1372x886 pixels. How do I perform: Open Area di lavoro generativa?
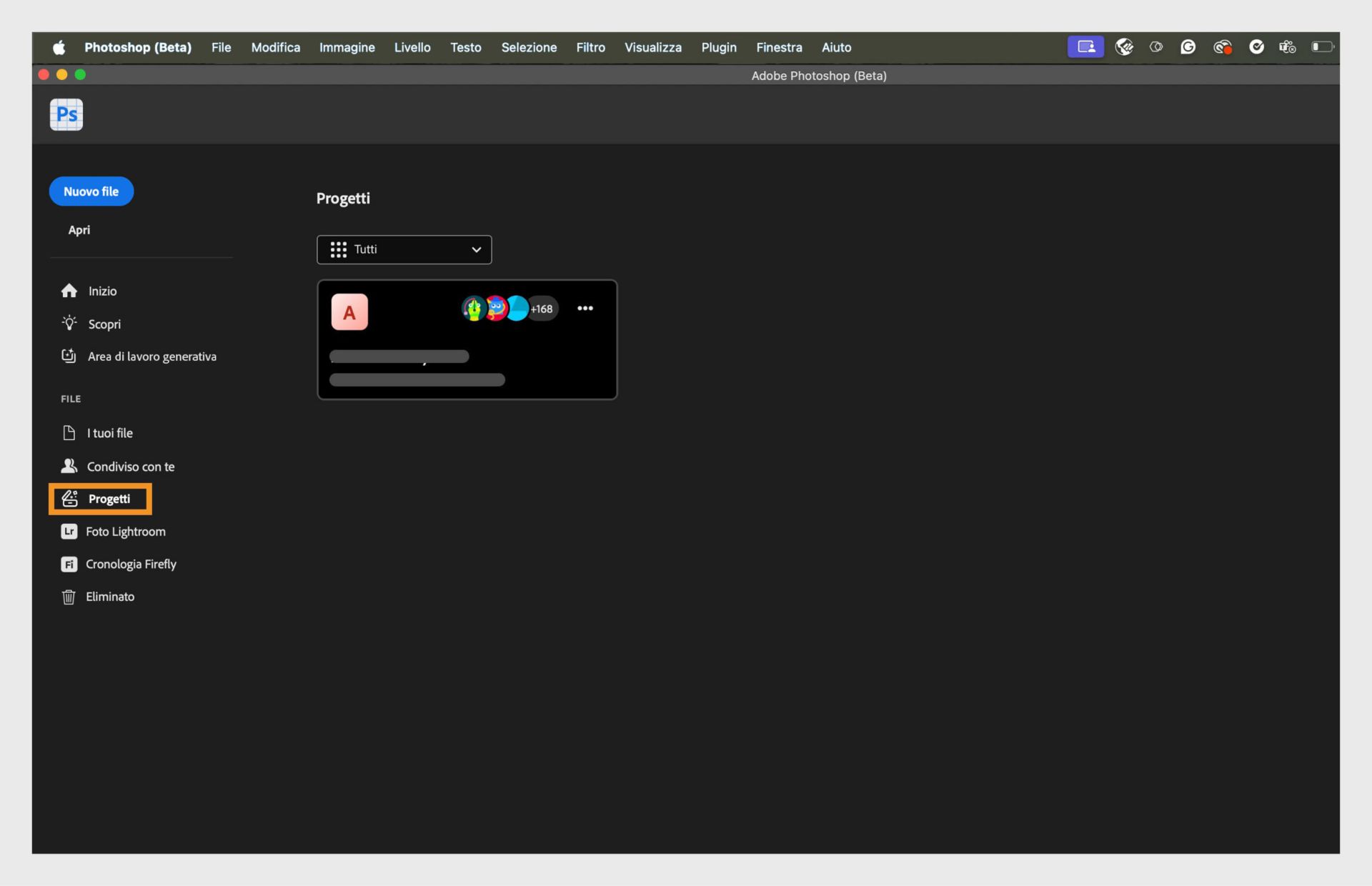69,356
